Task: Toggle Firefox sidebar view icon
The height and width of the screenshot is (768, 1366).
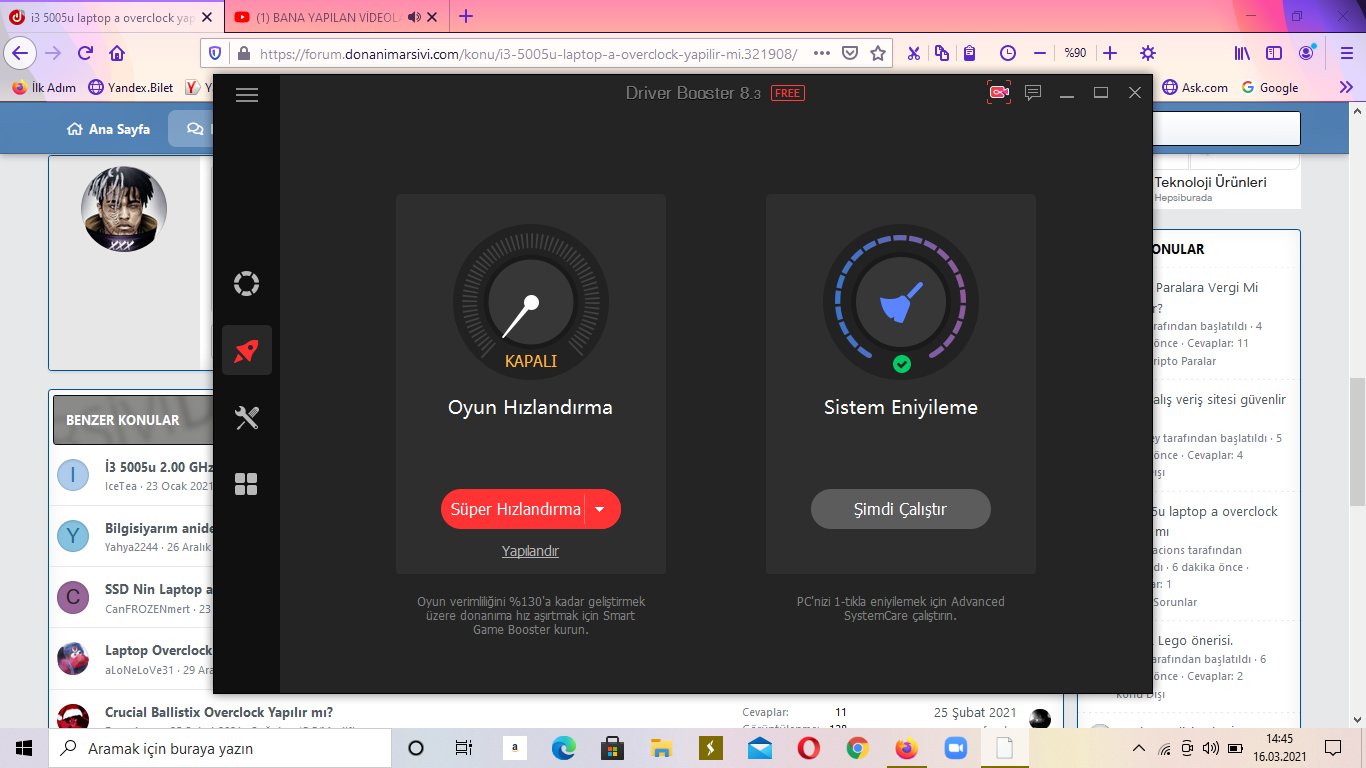Action: coord(1274,53)
